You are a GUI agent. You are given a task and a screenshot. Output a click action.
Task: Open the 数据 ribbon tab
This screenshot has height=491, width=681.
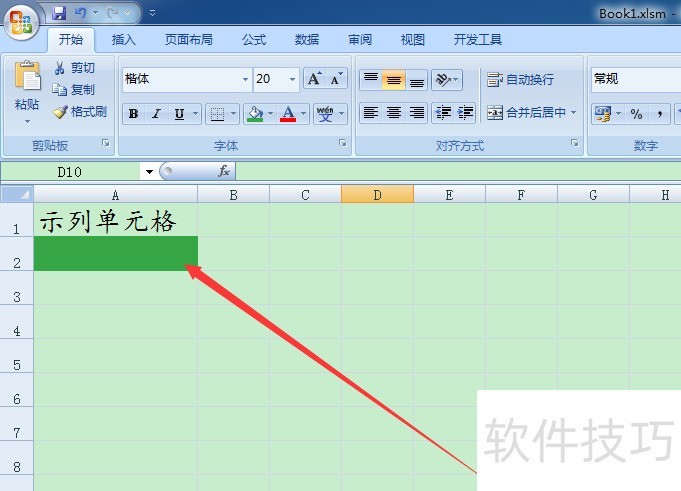[x=307, y=40]
